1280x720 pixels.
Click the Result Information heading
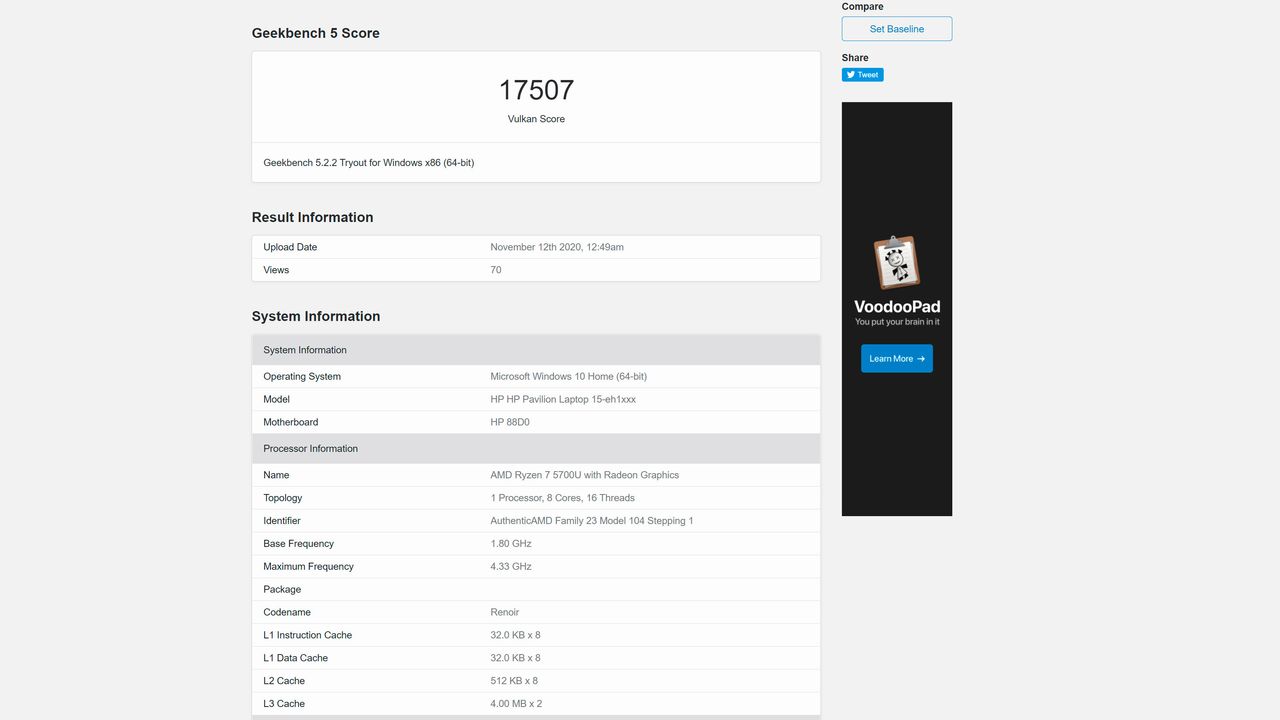point(312,217)
